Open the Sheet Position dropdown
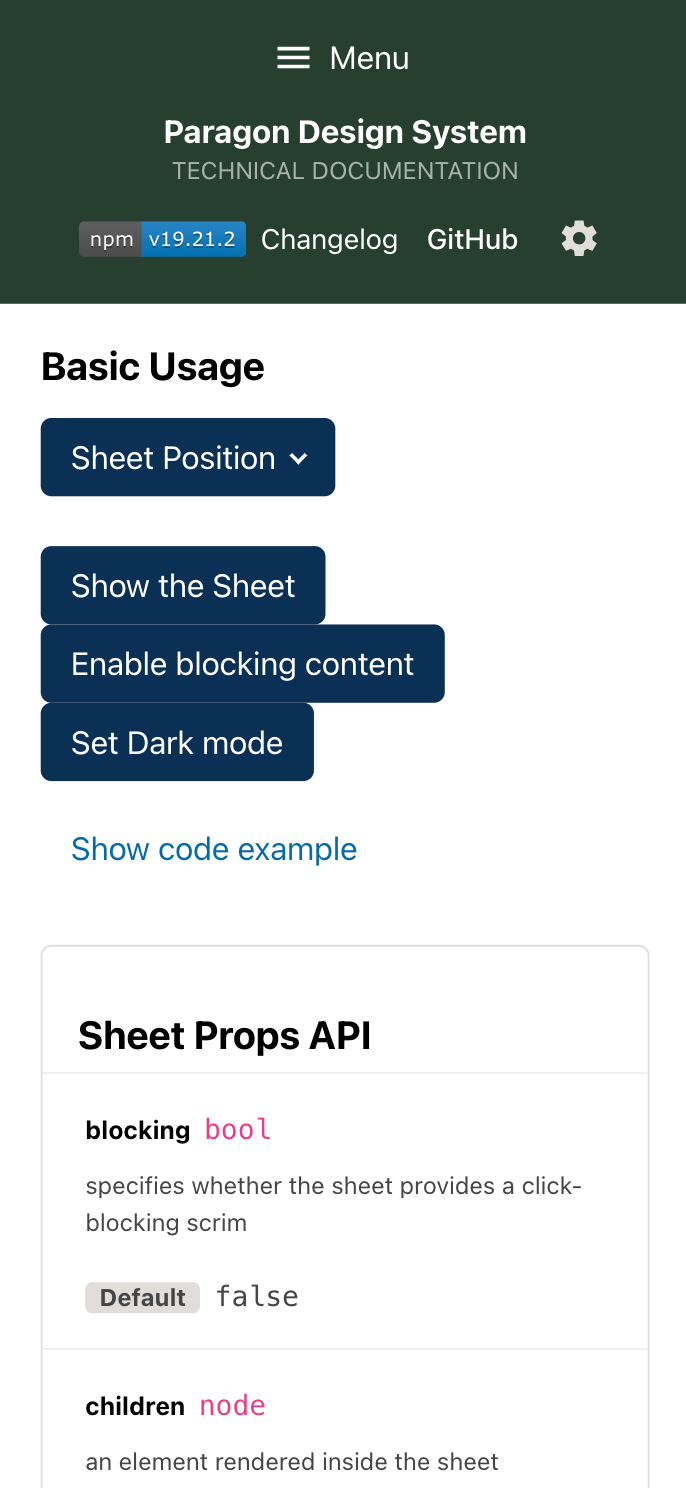Screen dimensions: 686x1488 coord(188,457)
